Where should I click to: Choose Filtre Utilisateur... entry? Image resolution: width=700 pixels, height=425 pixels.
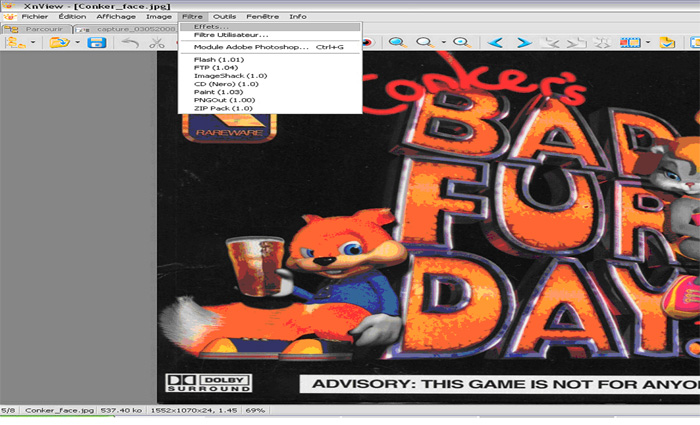270,35
